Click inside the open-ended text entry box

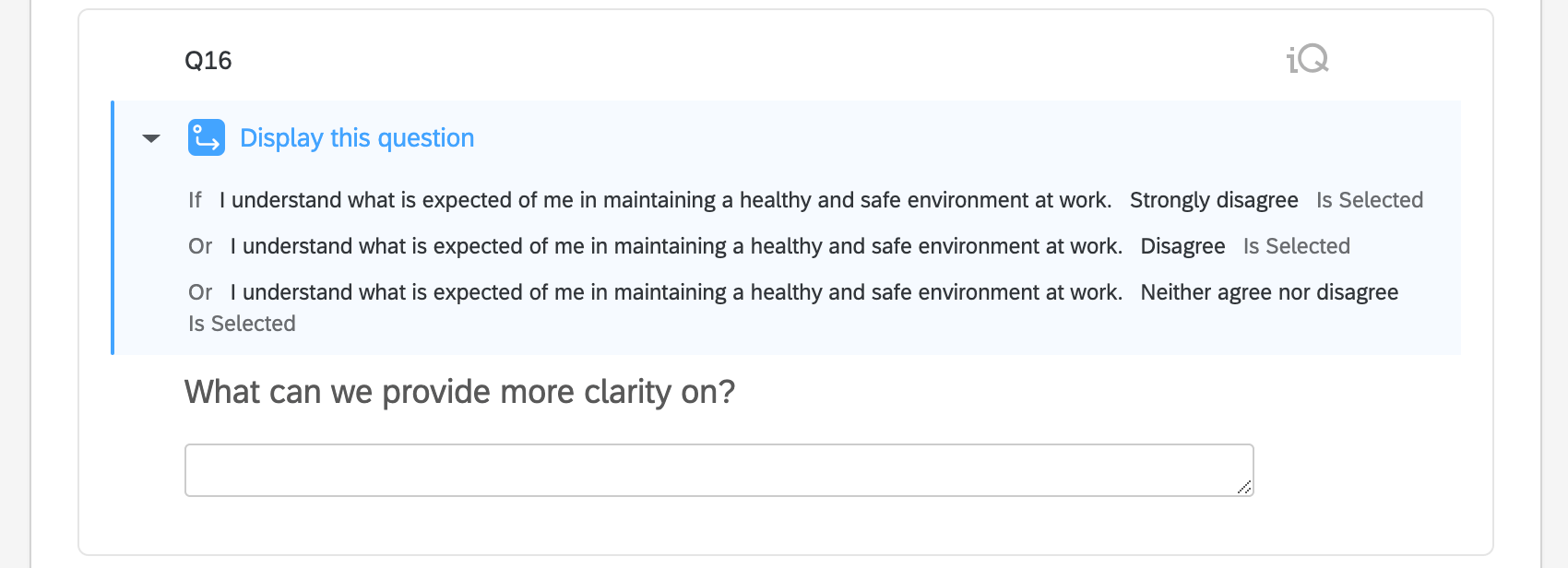tap(718, 469)
